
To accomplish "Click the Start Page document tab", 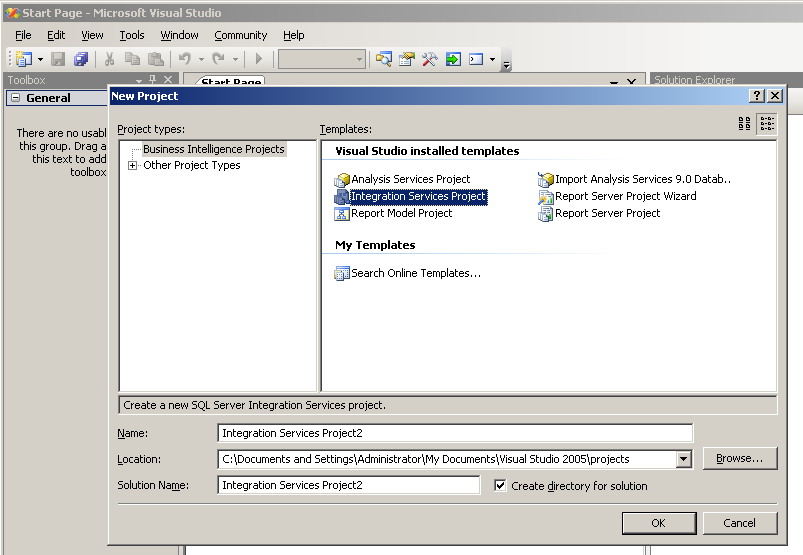I will [231, 81].
